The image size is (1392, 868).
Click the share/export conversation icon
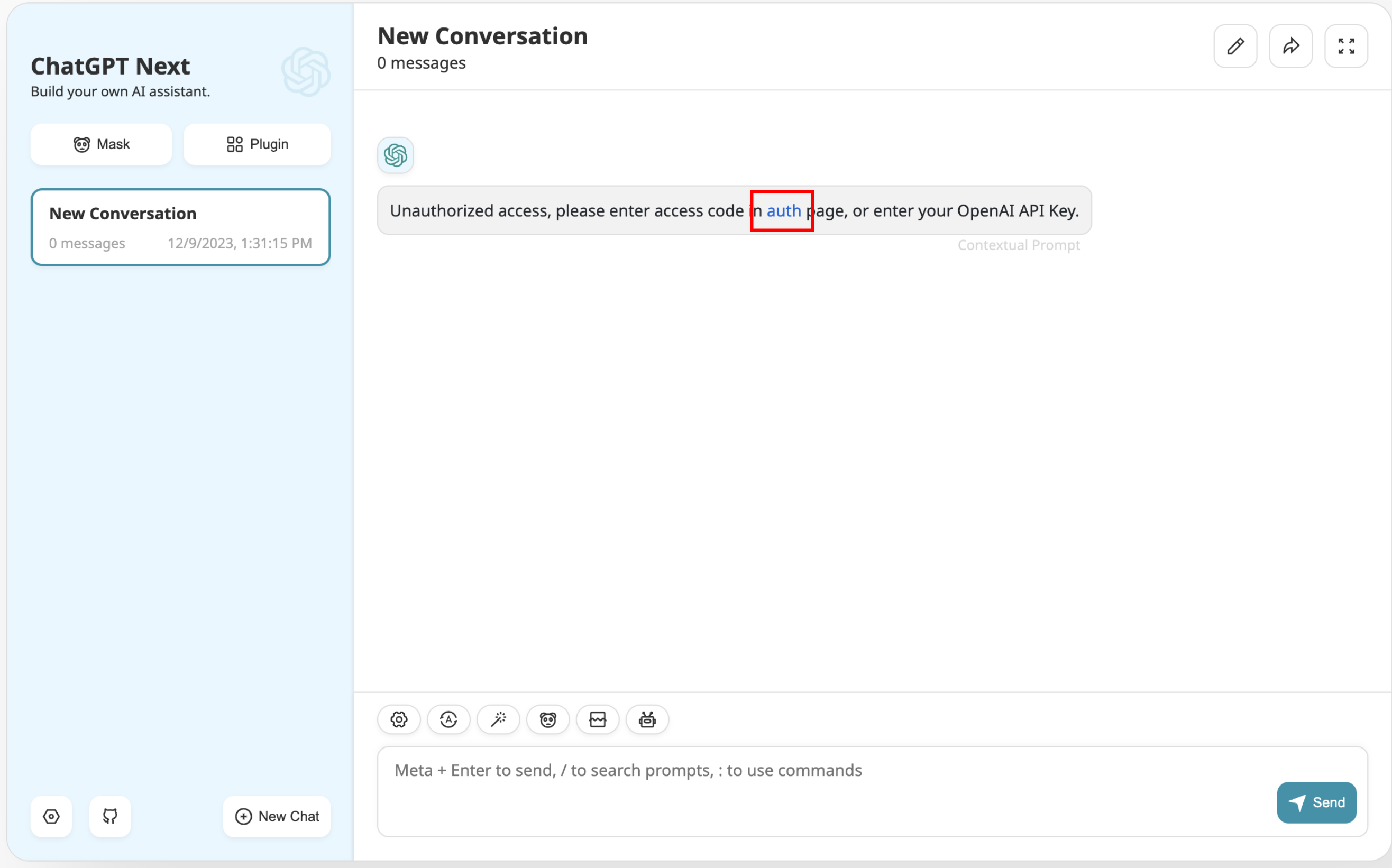pyautogui.click(x=1291, y=47)
